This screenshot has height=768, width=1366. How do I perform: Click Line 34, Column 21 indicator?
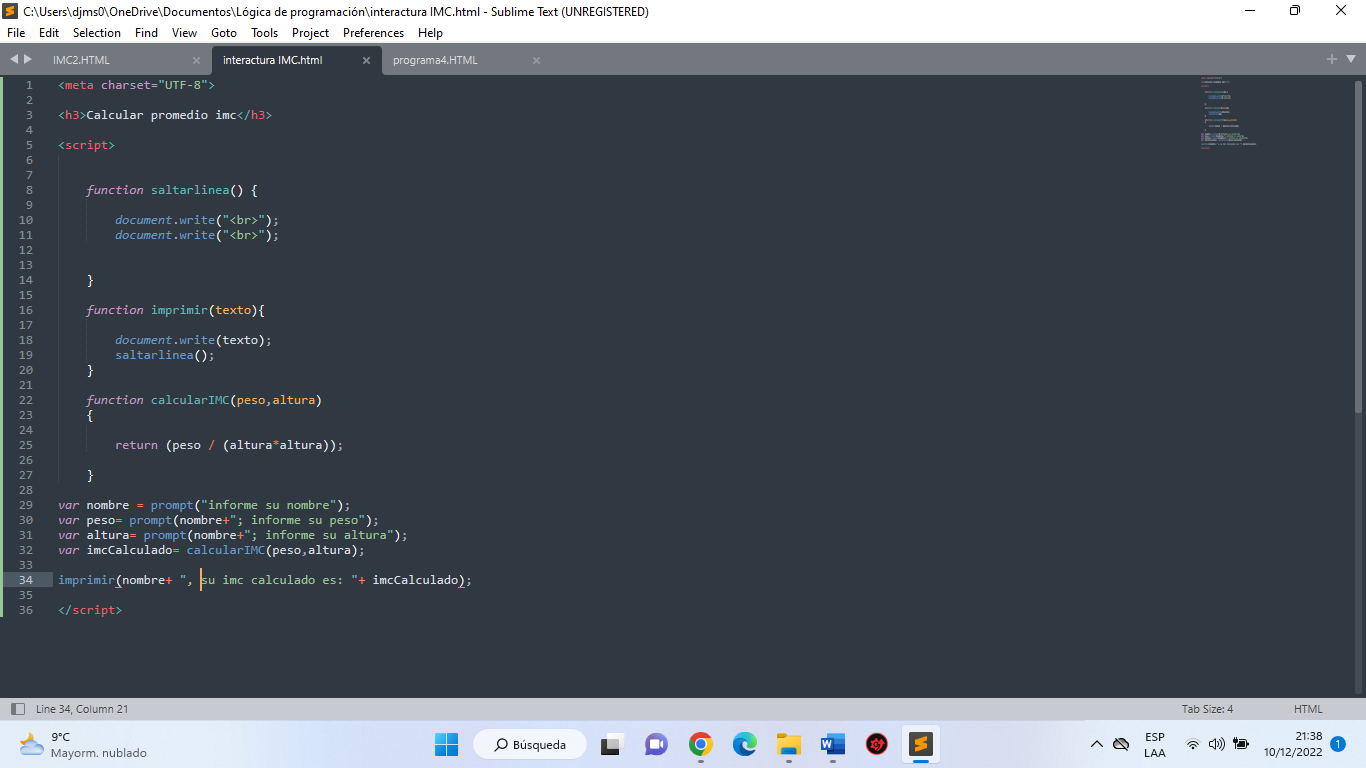tap(82, 709)
